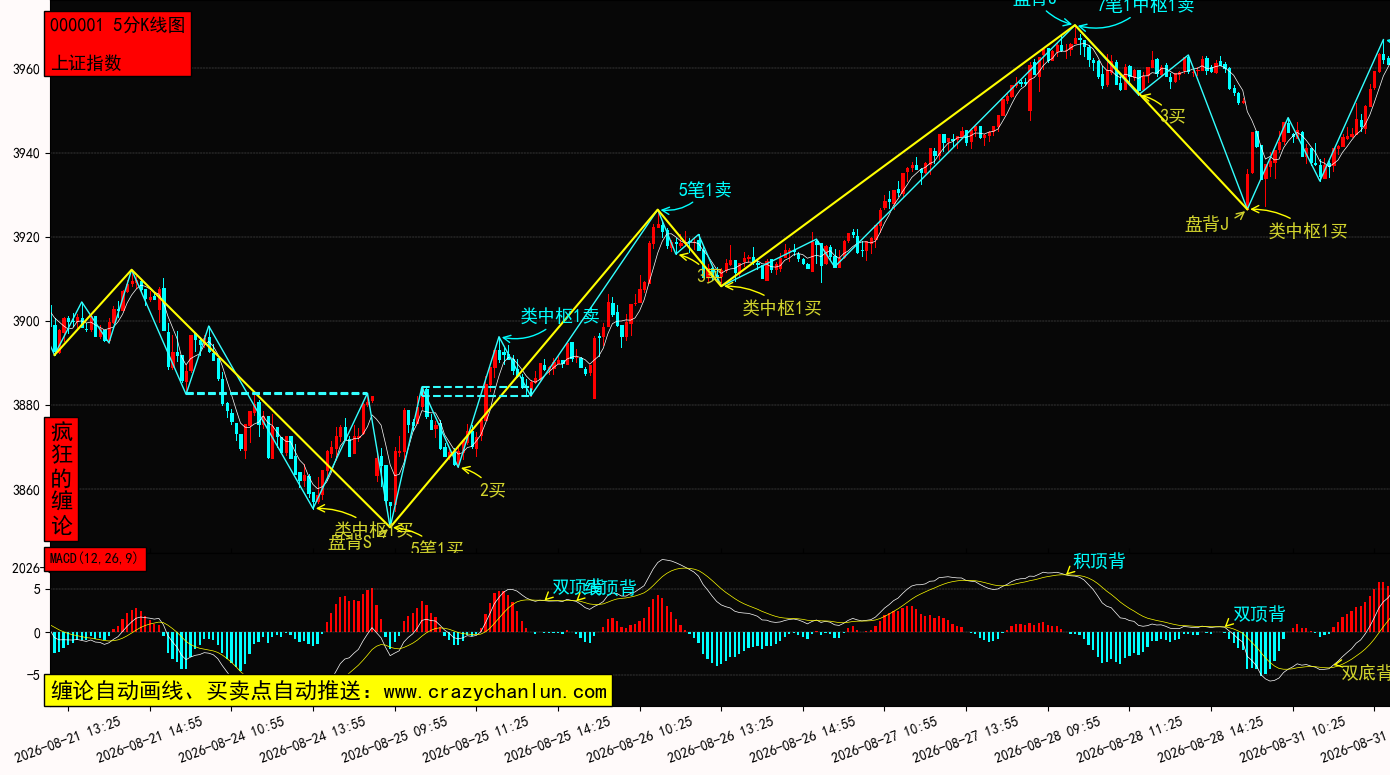Click the 盘背S annotation near chart bottom
This screenshot has height=775, width=1390.
tap(350, 543)
